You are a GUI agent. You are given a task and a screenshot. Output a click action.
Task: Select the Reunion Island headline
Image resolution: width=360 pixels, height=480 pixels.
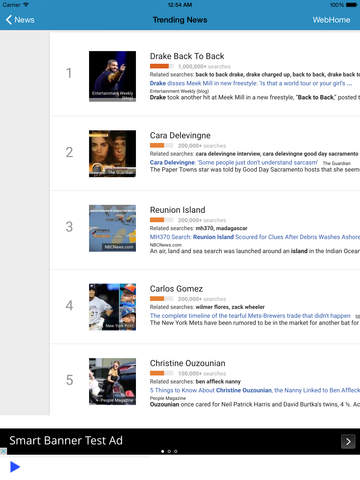click(177, 210)
